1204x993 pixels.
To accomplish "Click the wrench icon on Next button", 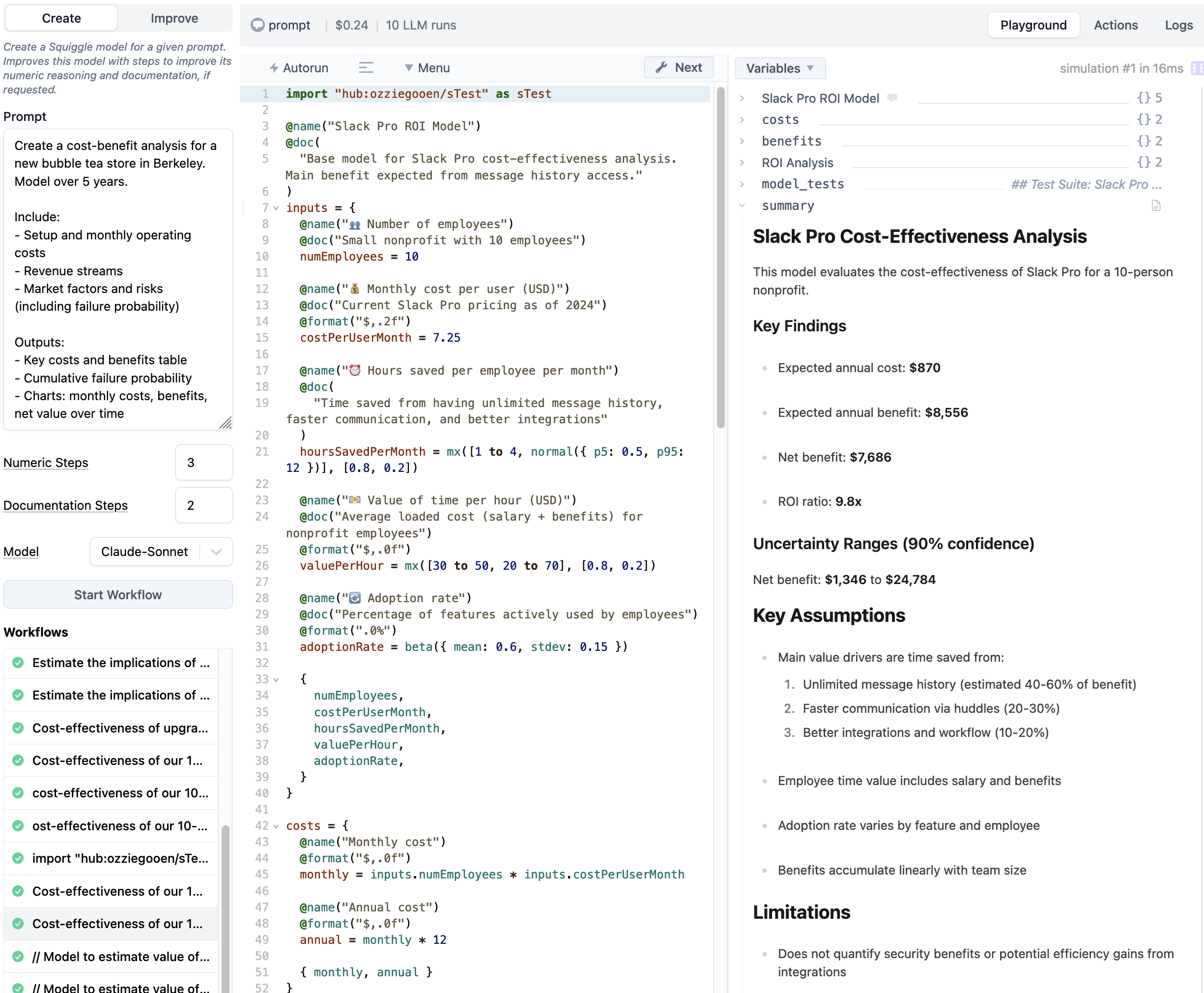I will tap(661, 67).
